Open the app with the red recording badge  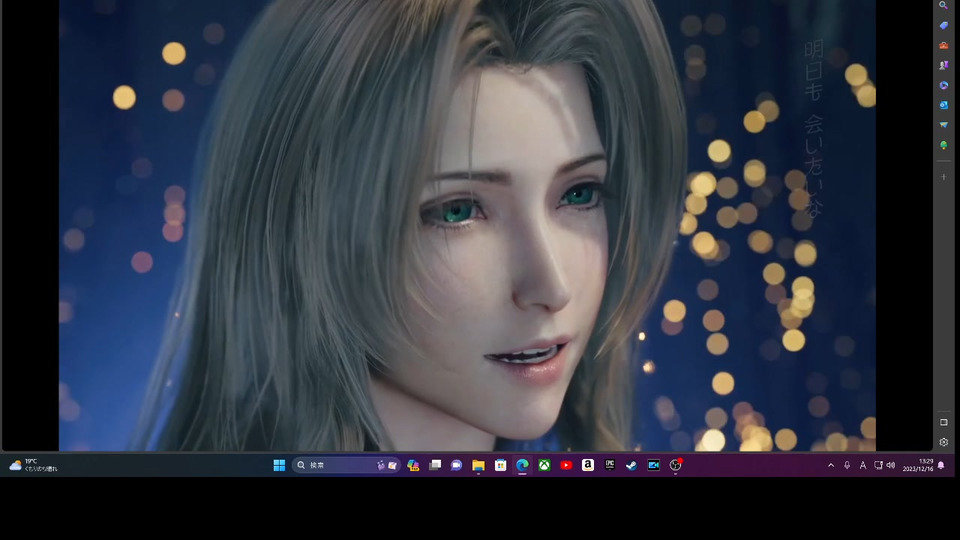point(675,465)
